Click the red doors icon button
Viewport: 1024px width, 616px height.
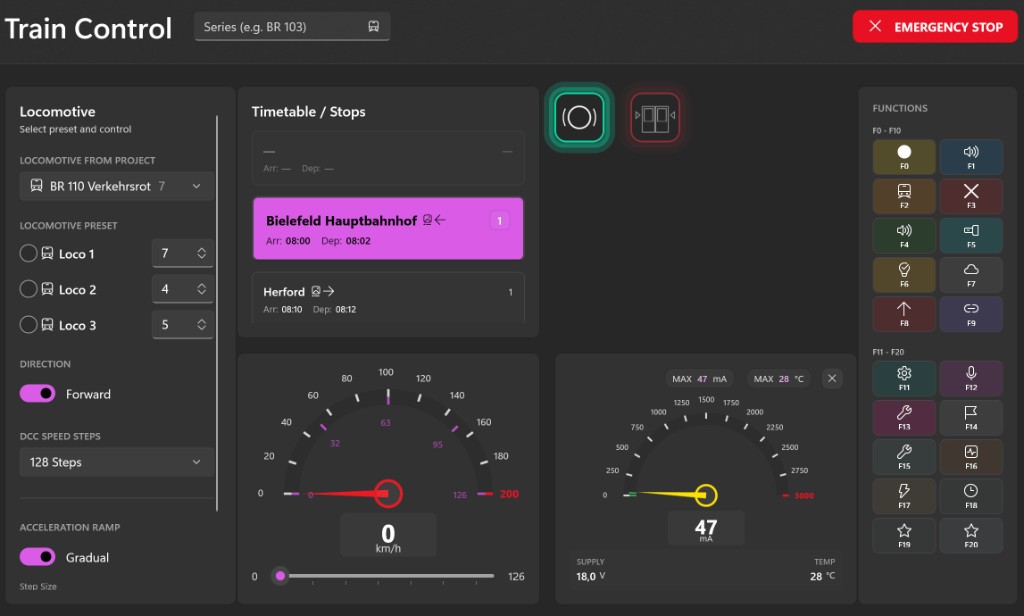click(x=655, y=118)
